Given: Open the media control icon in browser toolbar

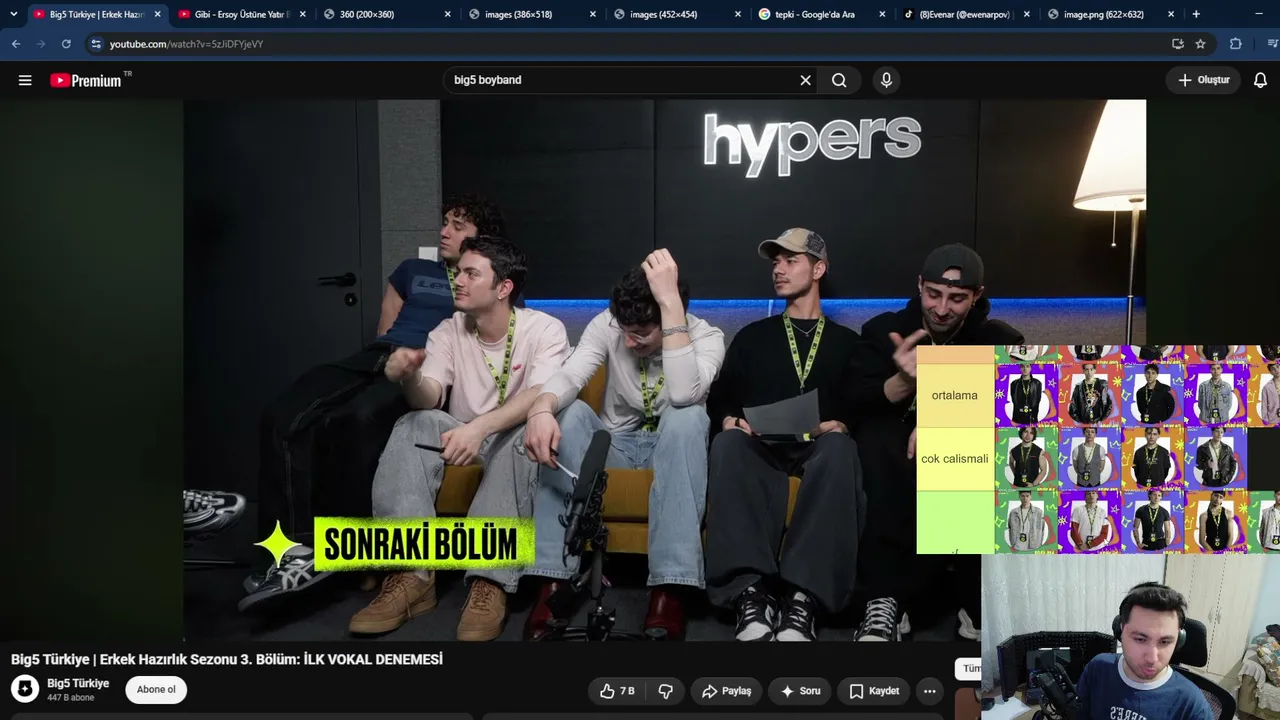Looking at the screenshot, I should click(x=1273, y=44).
